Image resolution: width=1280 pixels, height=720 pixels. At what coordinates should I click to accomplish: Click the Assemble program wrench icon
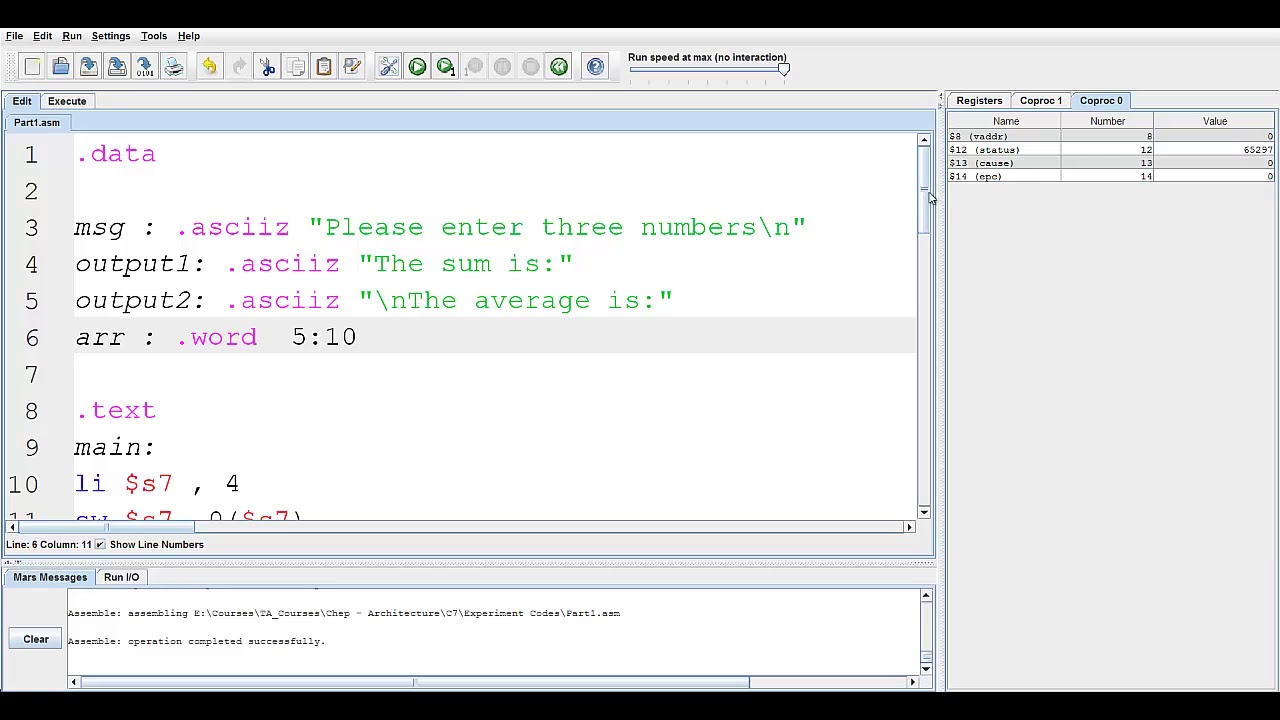[389, 67]
